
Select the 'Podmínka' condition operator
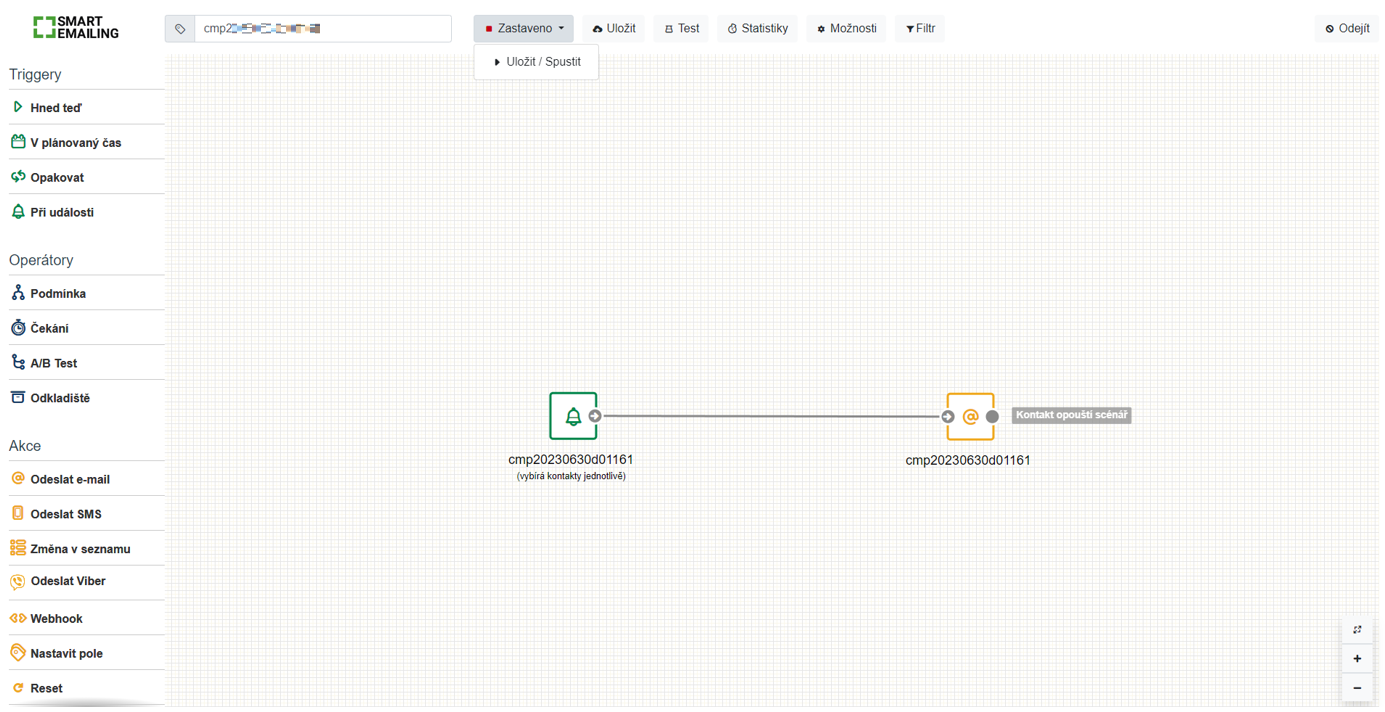click(x=57, y=293)
